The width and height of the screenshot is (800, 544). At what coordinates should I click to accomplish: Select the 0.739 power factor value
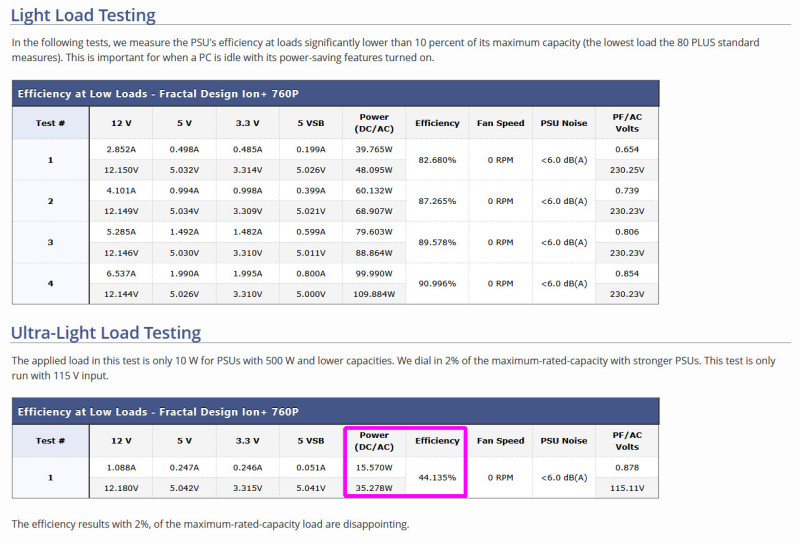(627, 191)
